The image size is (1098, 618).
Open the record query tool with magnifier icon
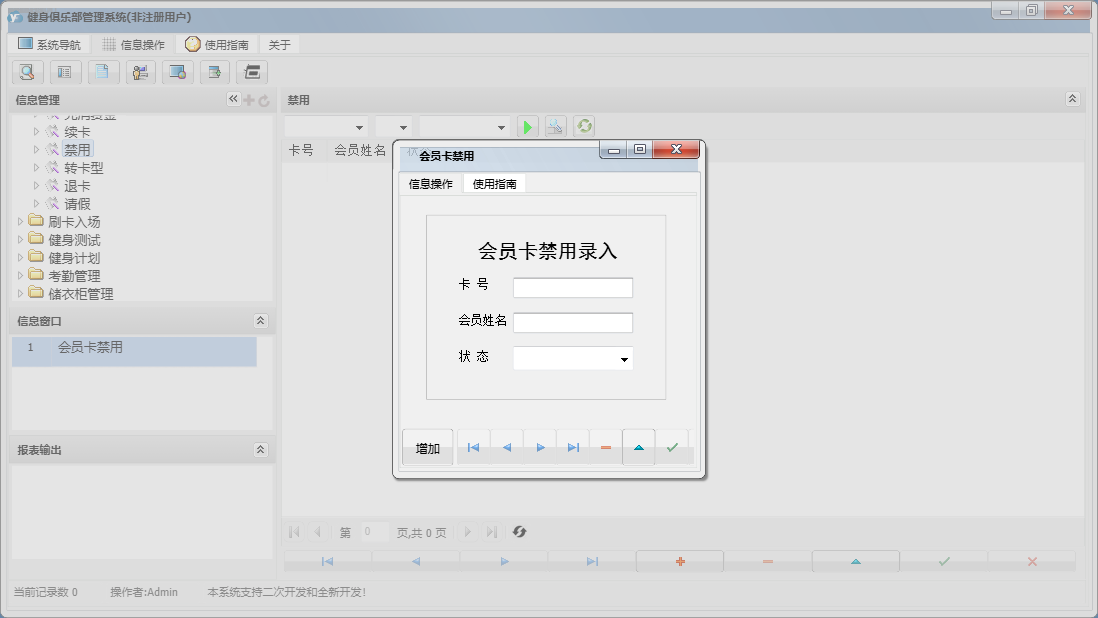27,72
